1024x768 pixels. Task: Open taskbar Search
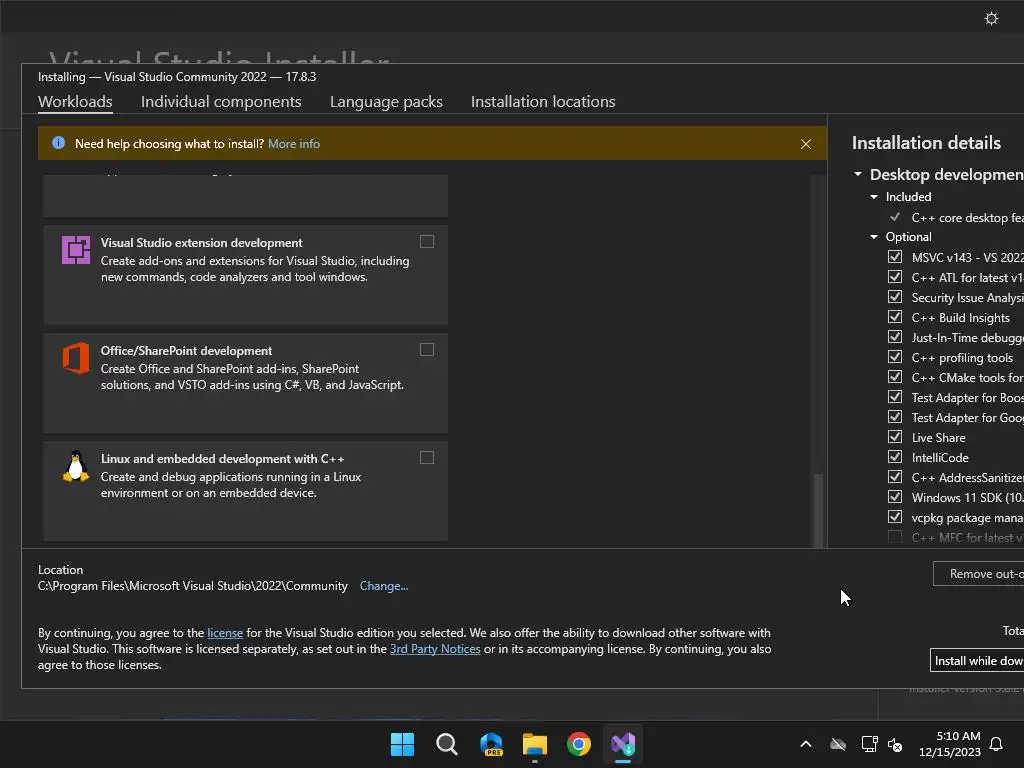pyautogui.click(x=447, y=744)
